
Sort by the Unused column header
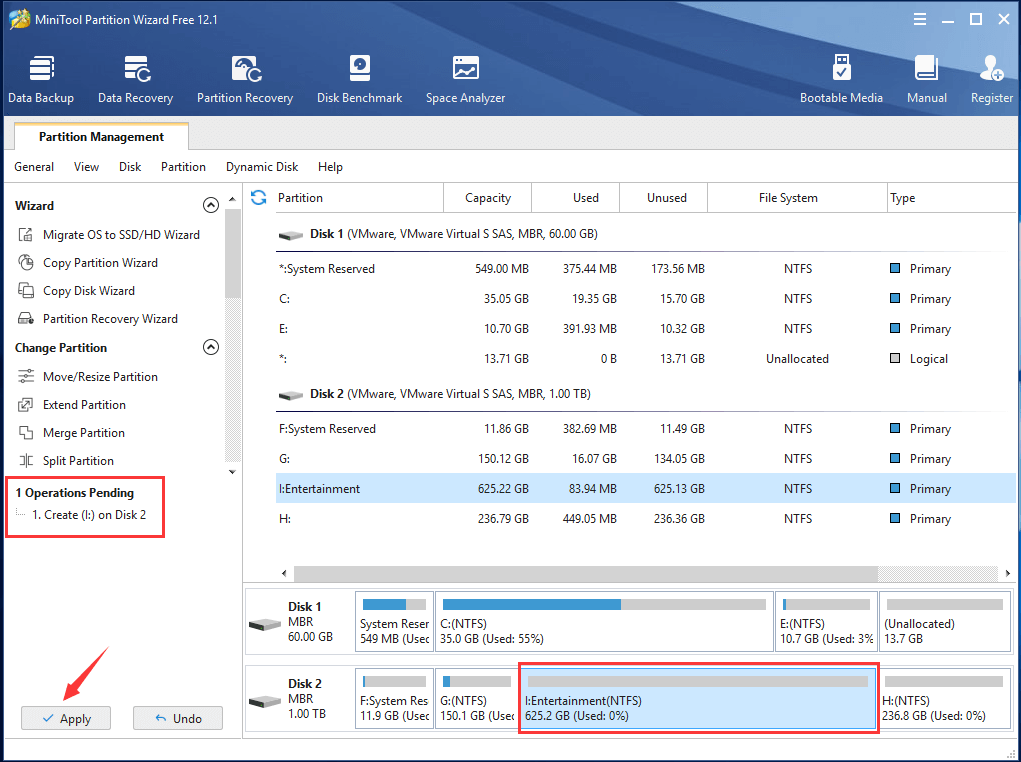(x=664, y=197)
